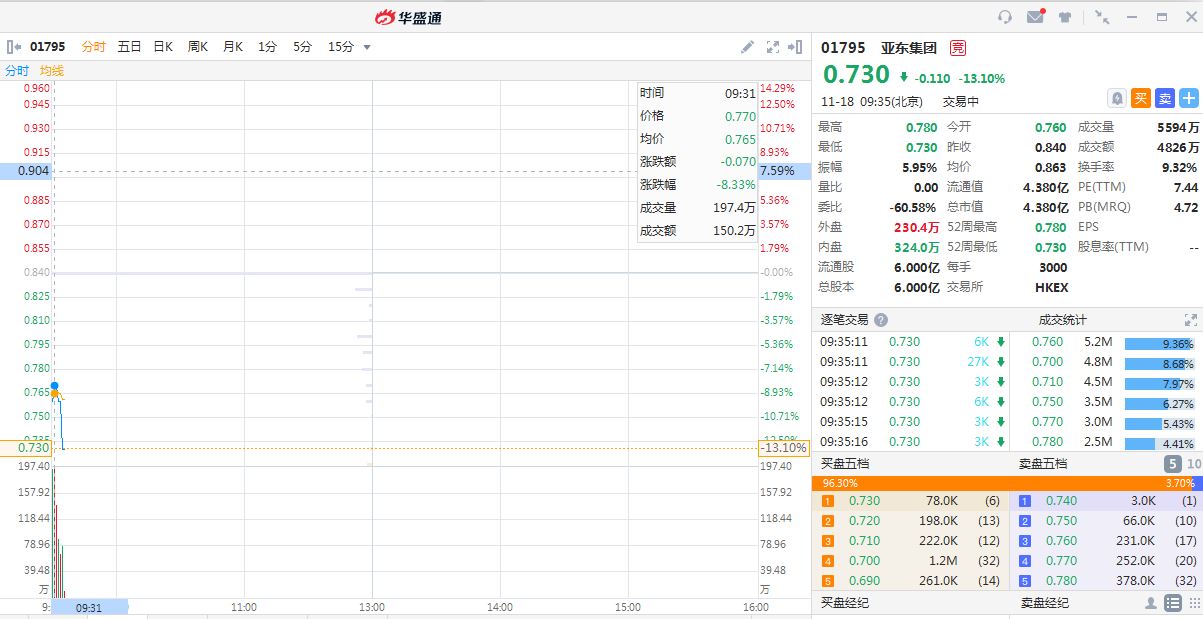Set price alert bell icon
1203x619 pixels.
pos(1117,98)
